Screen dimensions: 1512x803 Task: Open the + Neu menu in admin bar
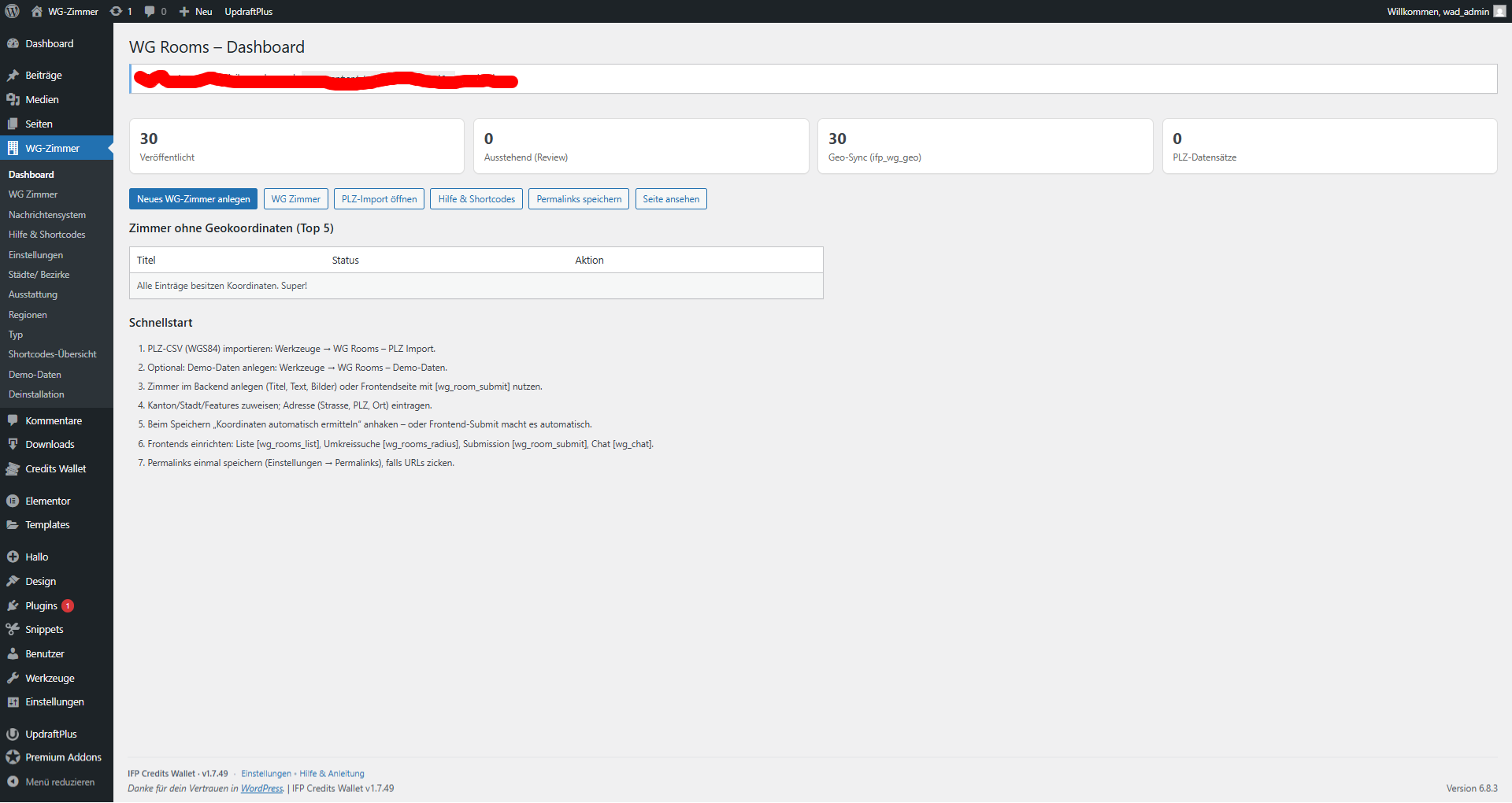tap(195, 11)
